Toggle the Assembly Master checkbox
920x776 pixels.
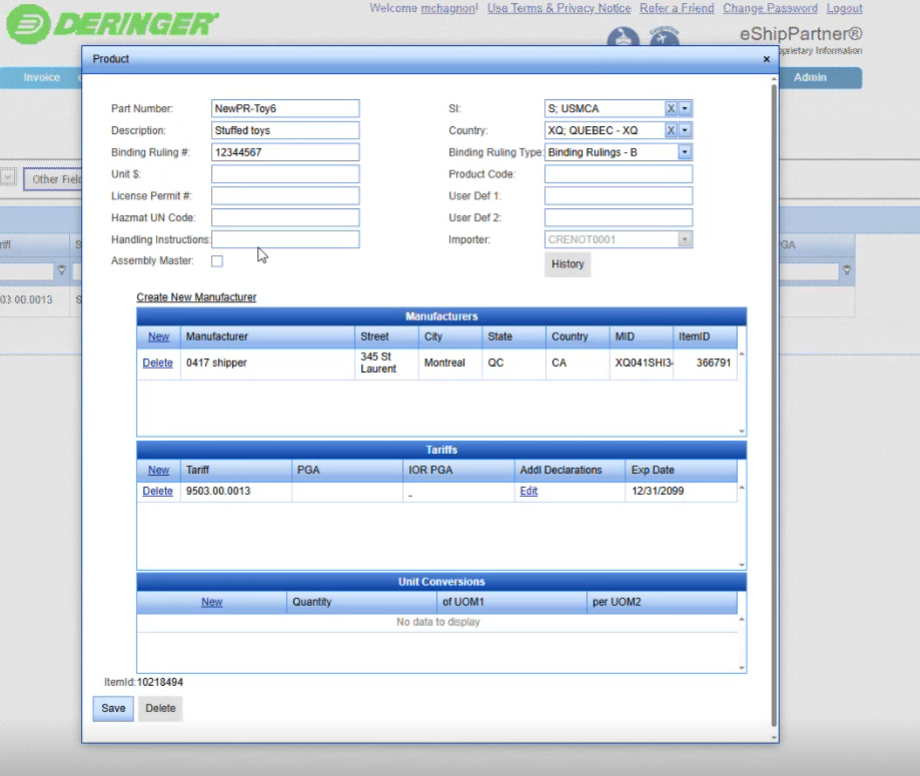217,261
